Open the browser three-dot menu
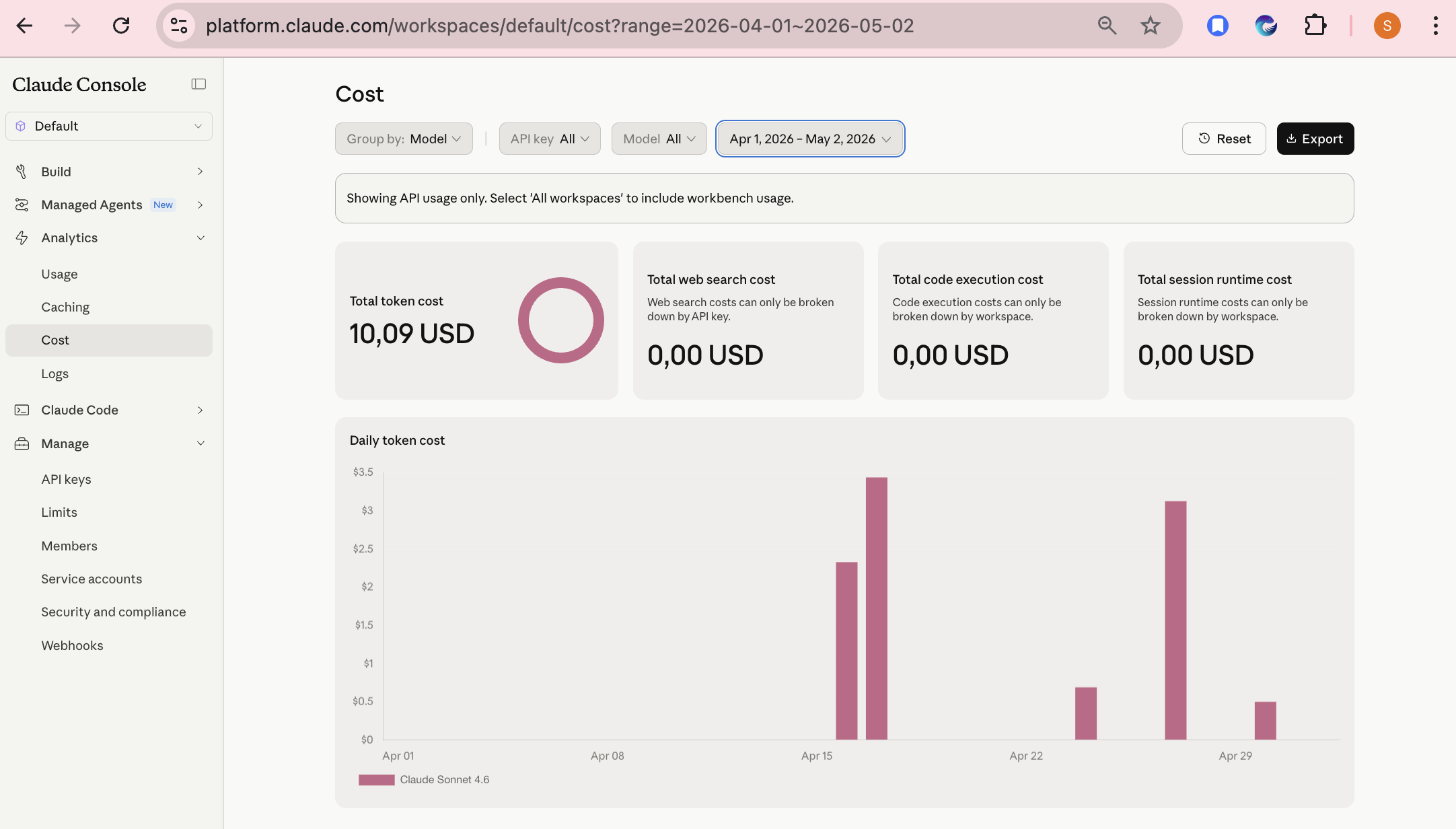1456x829 pixels. pyautogui.click(x=1436, y=26)
